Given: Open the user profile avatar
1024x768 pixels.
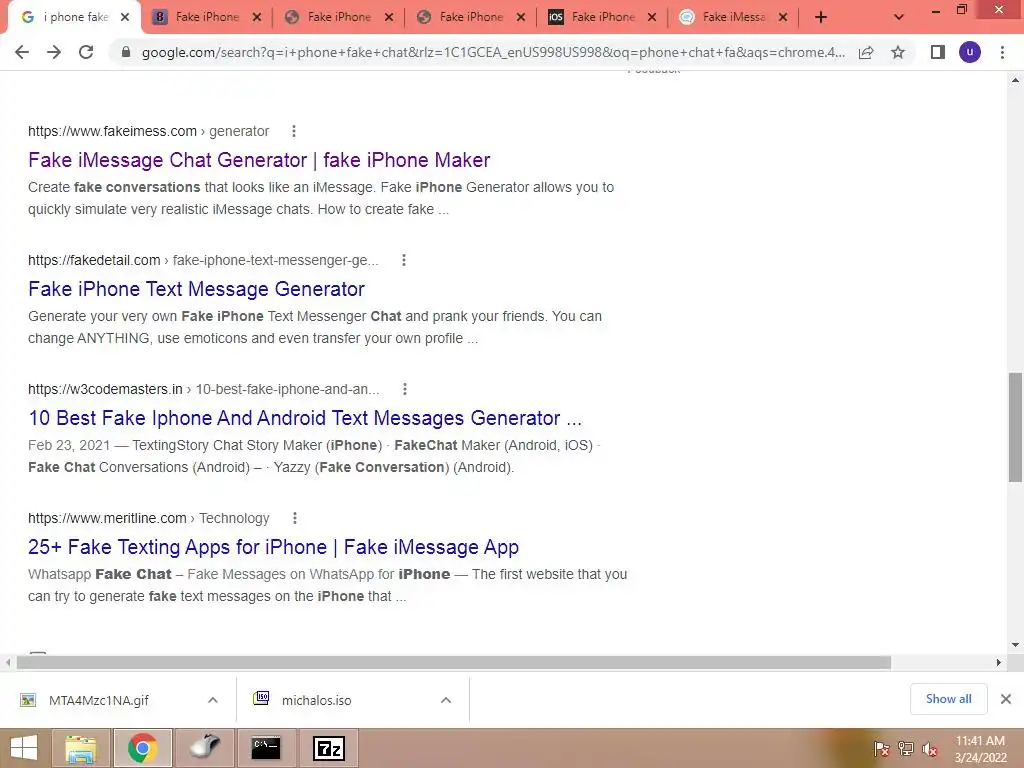Looking at the screenshot, I should point(970,52).
